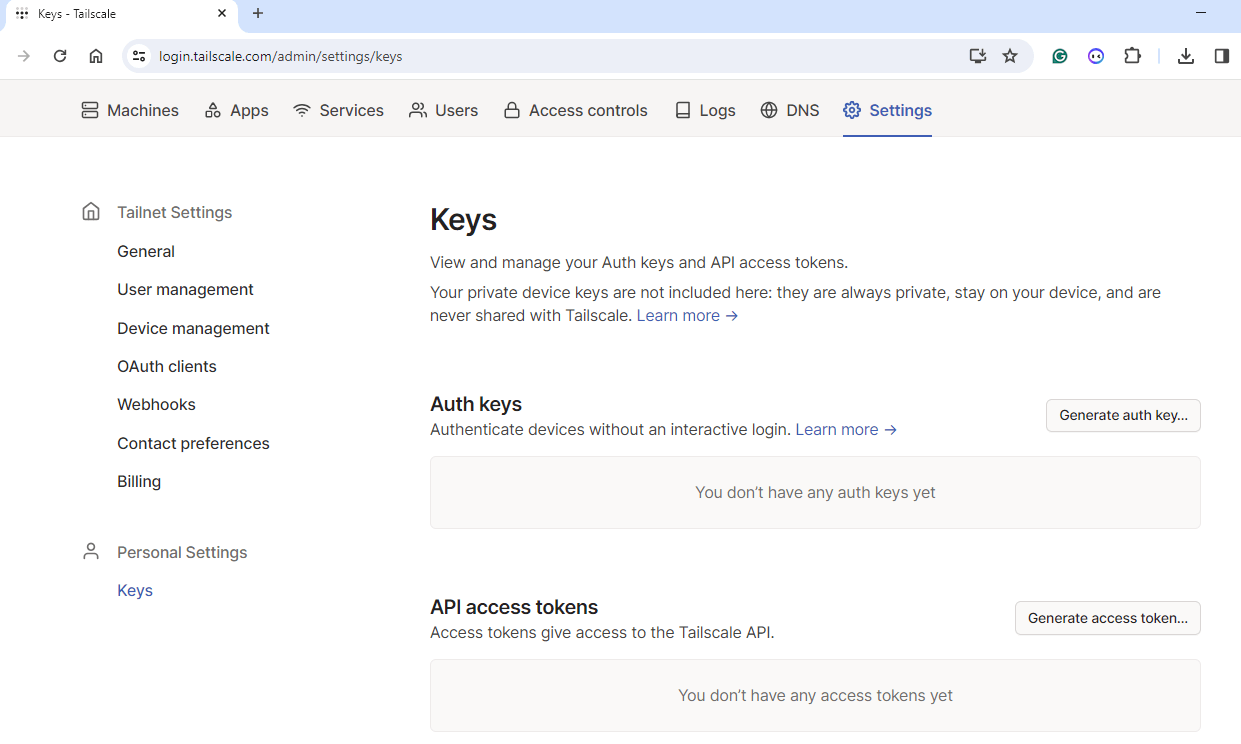Toggle the browser side panel icon
This screenshot has width=1241, height=744.
[x=1222, y=56]
